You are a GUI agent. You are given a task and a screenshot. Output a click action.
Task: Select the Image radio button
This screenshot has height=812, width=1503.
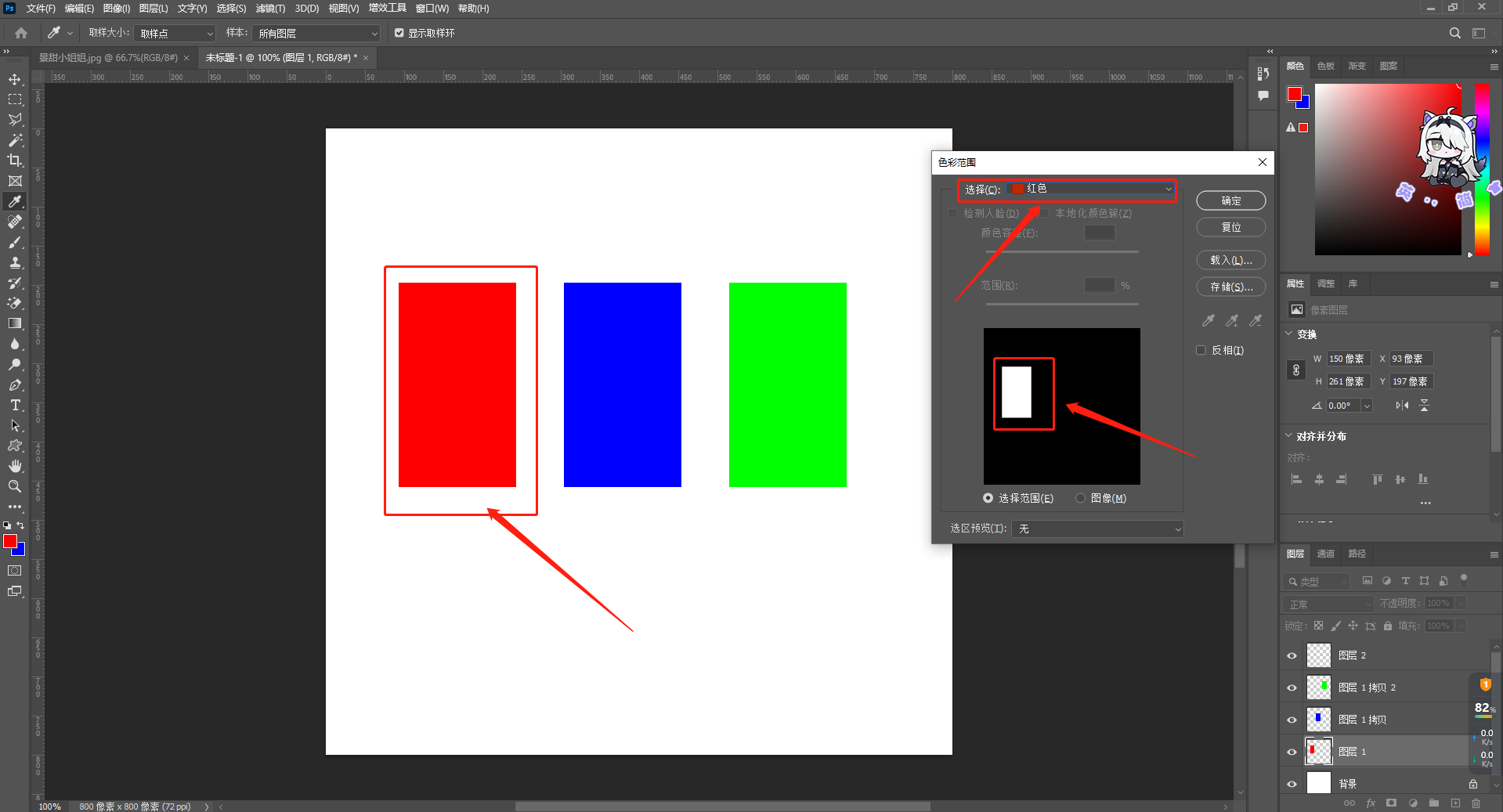(x=1081, y=498)
